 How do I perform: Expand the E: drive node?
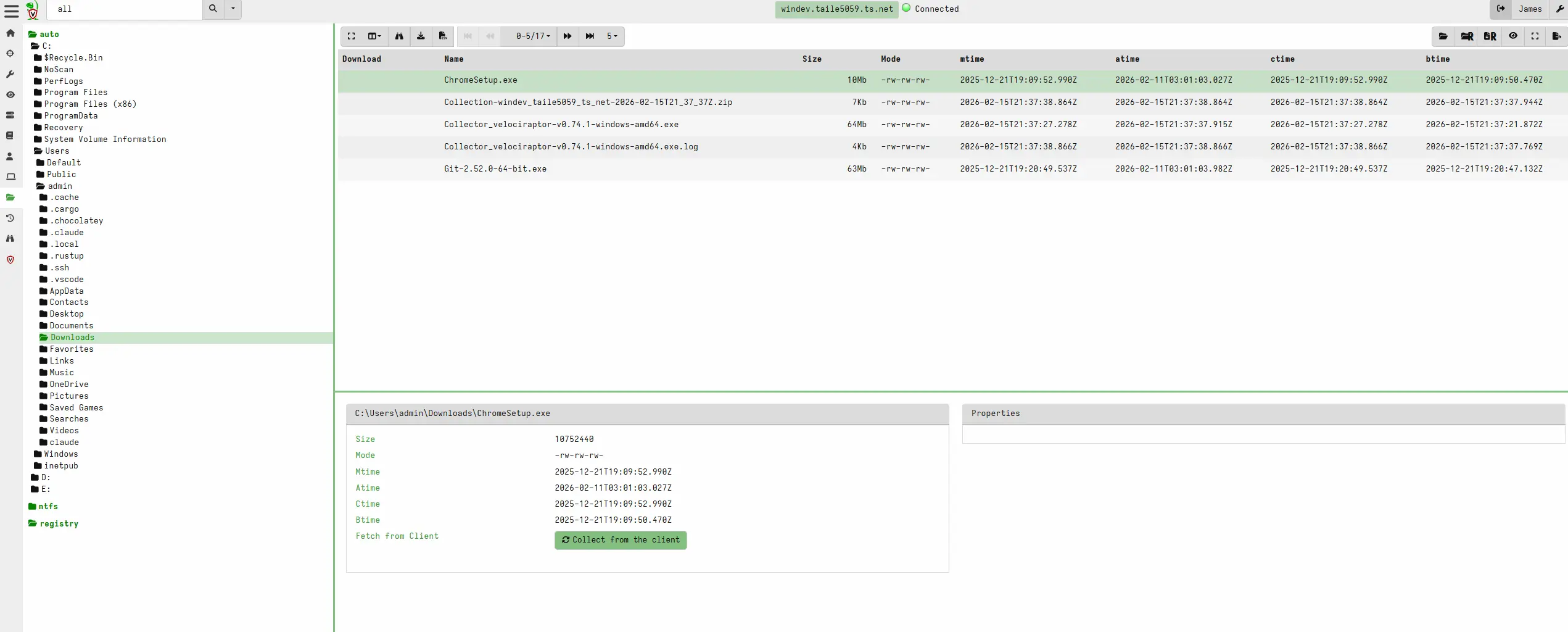(x=41, y=489)
